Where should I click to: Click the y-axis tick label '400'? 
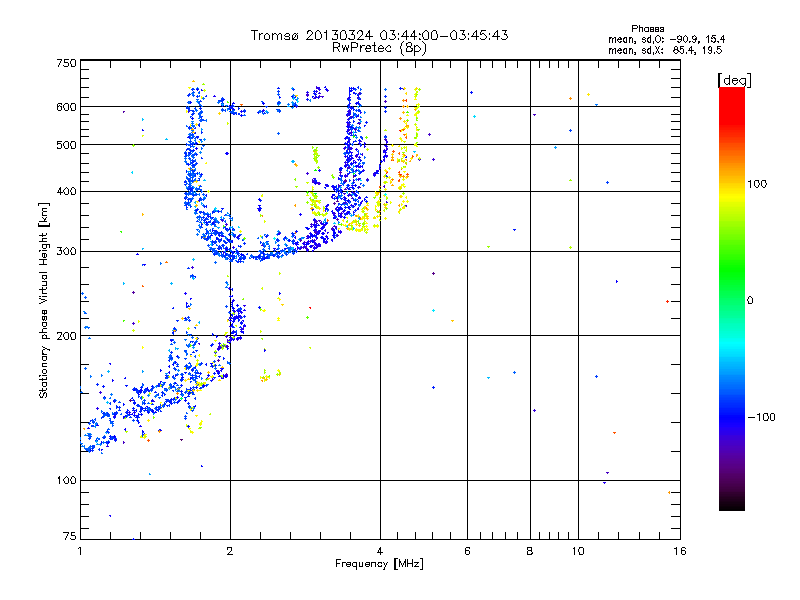66,191
